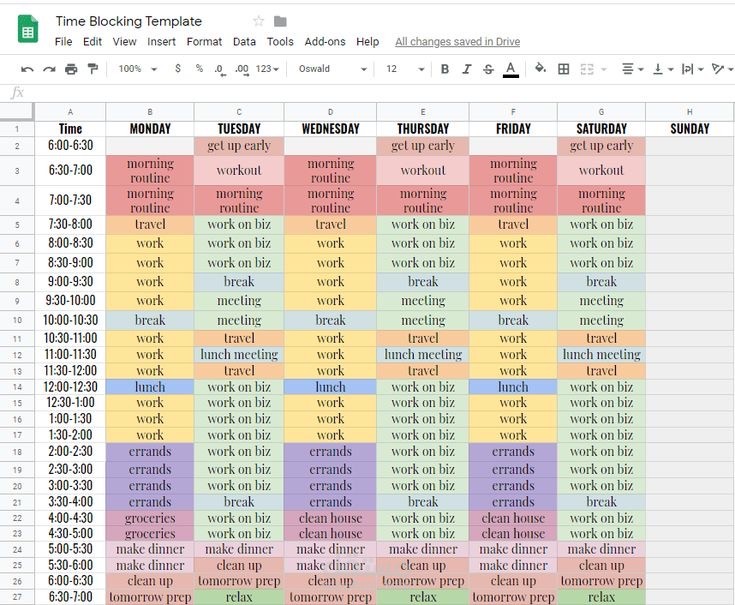Star the Time Blocking Template document
Viewport: 735px width, 605px height.
pos(258,21)
